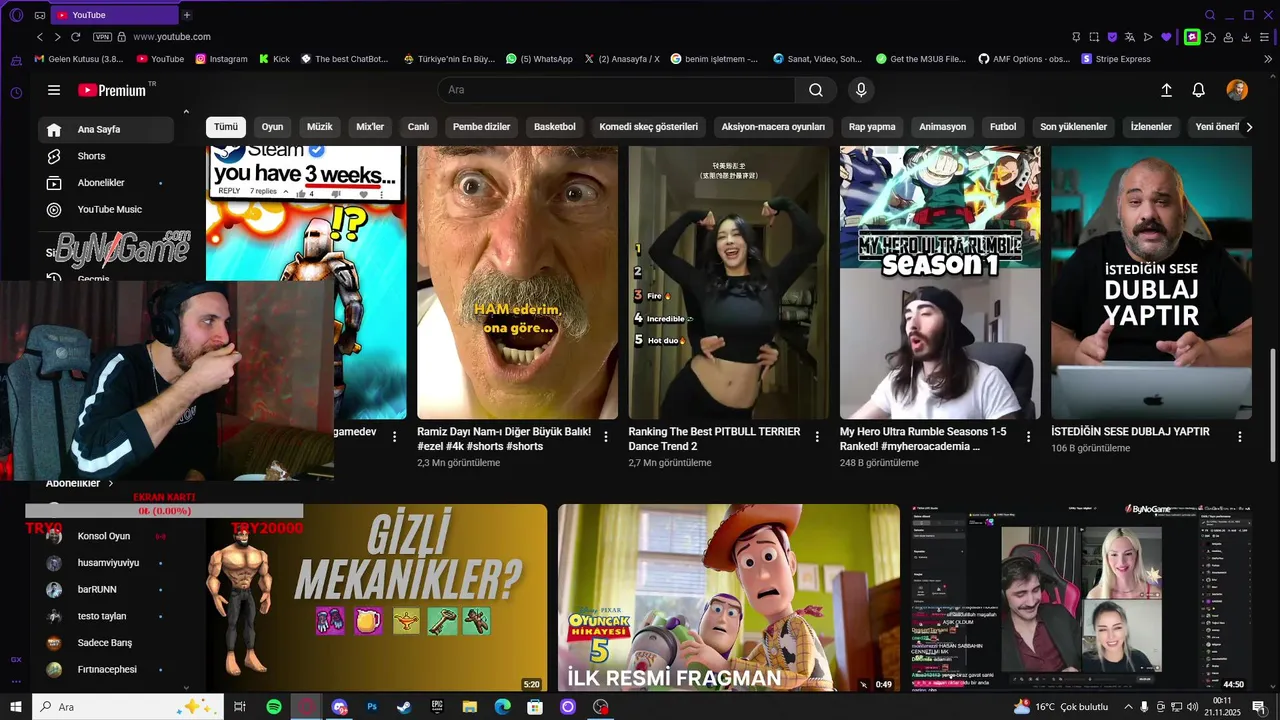Play the İLK RESMİ FRAGMAN Toy Story thumbnail
Viewport: 1280px width, 720px height.
click(x=729, y=598)
